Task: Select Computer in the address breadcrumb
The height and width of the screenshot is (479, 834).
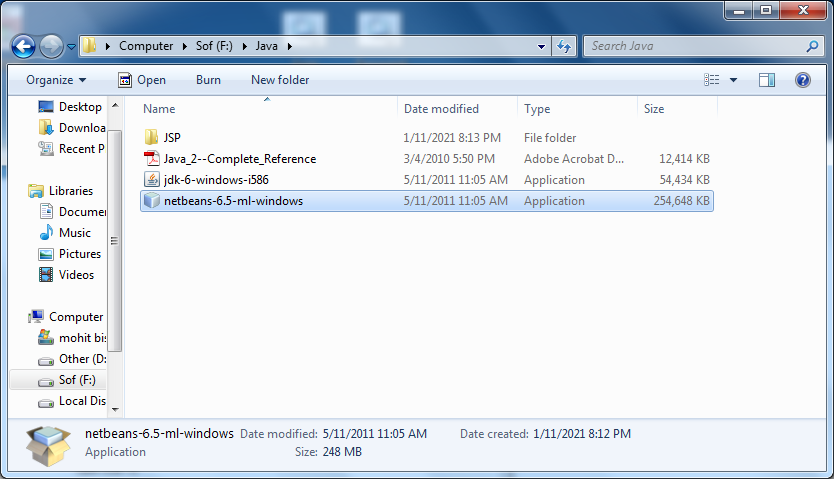Action: point(146,46)
